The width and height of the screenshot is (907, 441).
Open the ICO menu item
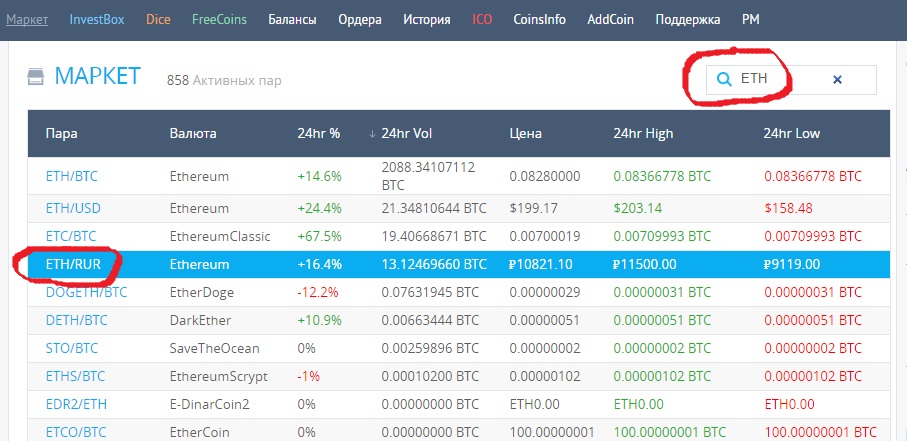click(482, 20)
